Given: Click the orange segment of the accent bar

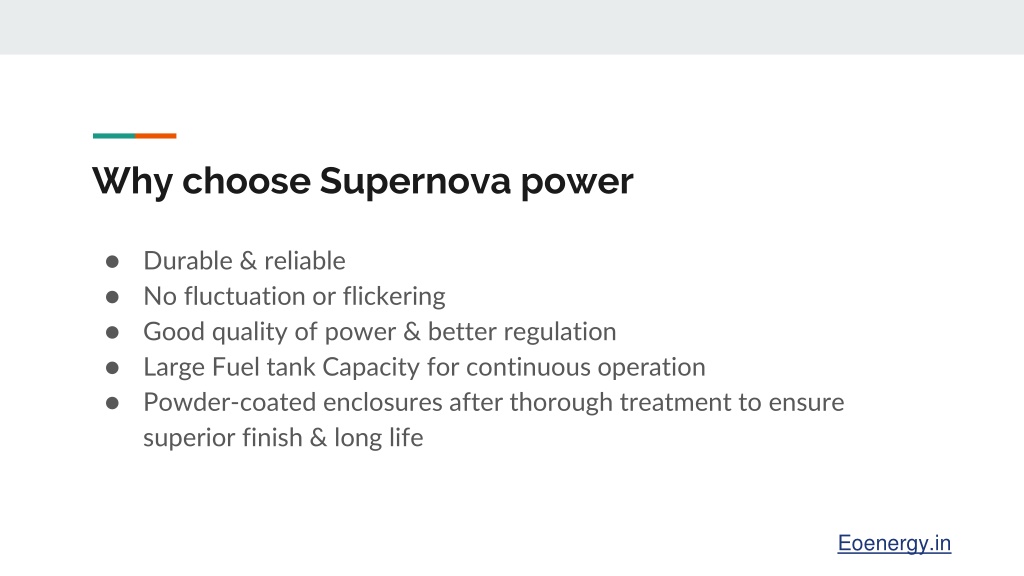Looking at the screenshot, I should (x=155, y=136).
